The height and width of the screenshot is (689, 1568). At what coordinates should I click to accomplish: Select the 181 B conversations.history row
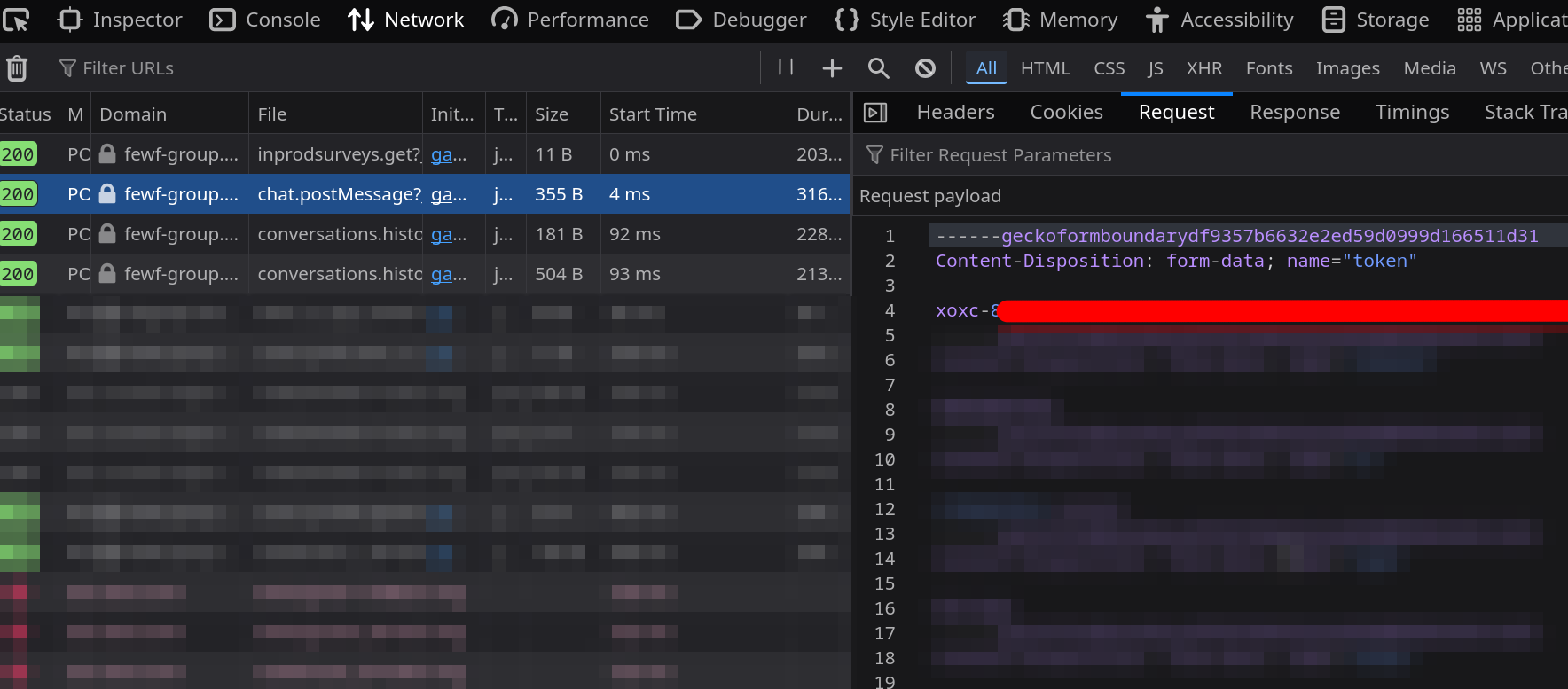tap(425, 234)
